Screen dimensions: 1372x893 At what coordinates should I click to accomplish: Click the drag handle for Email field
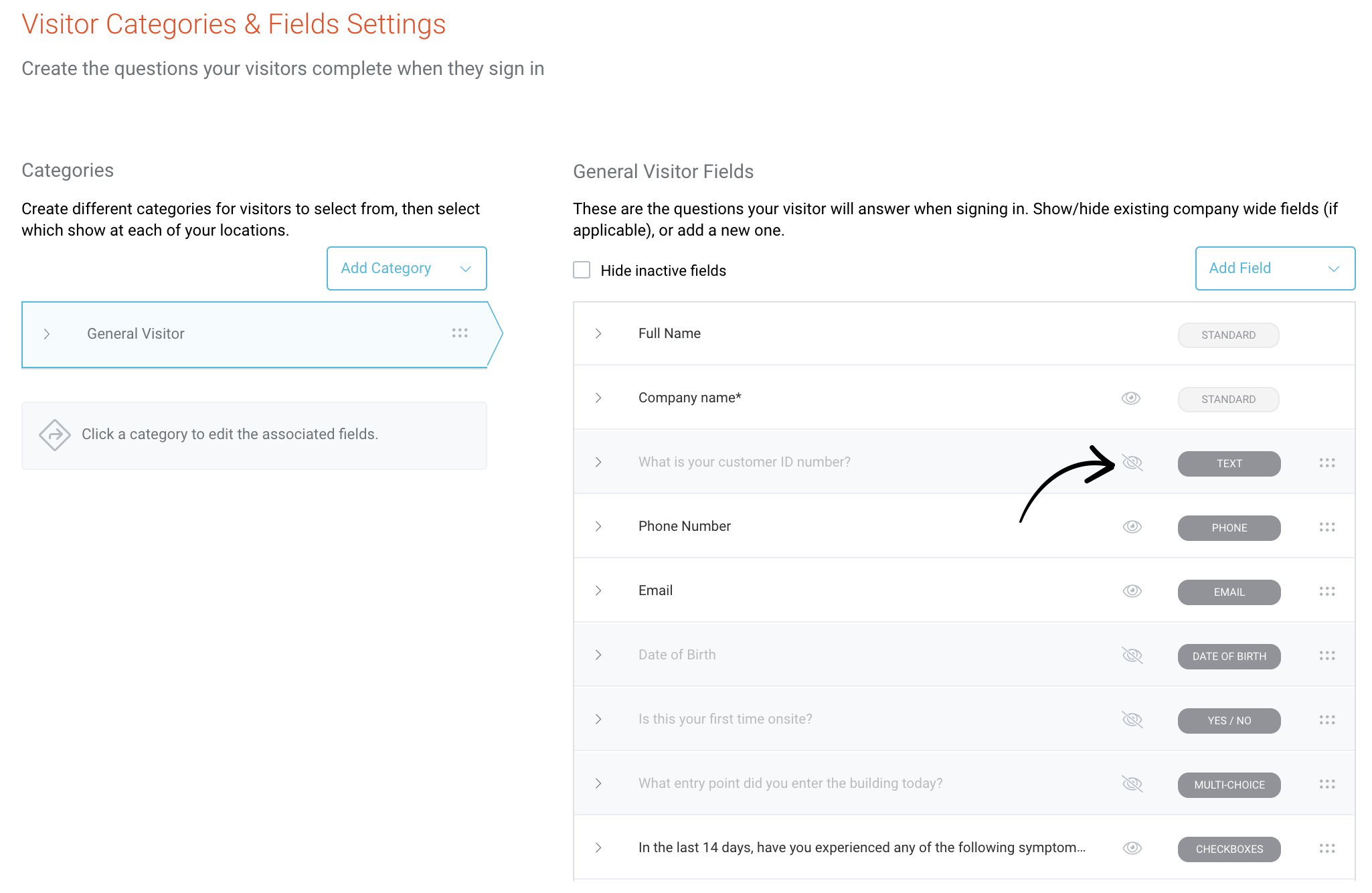(x=1327, y=591)
